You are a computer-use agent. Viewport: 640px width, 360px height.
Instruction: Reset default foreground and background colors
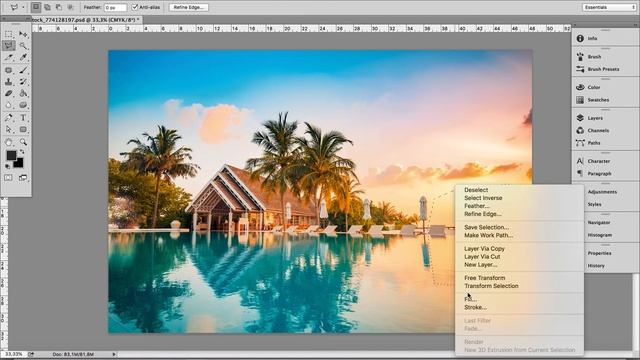(x=7, y=167)
